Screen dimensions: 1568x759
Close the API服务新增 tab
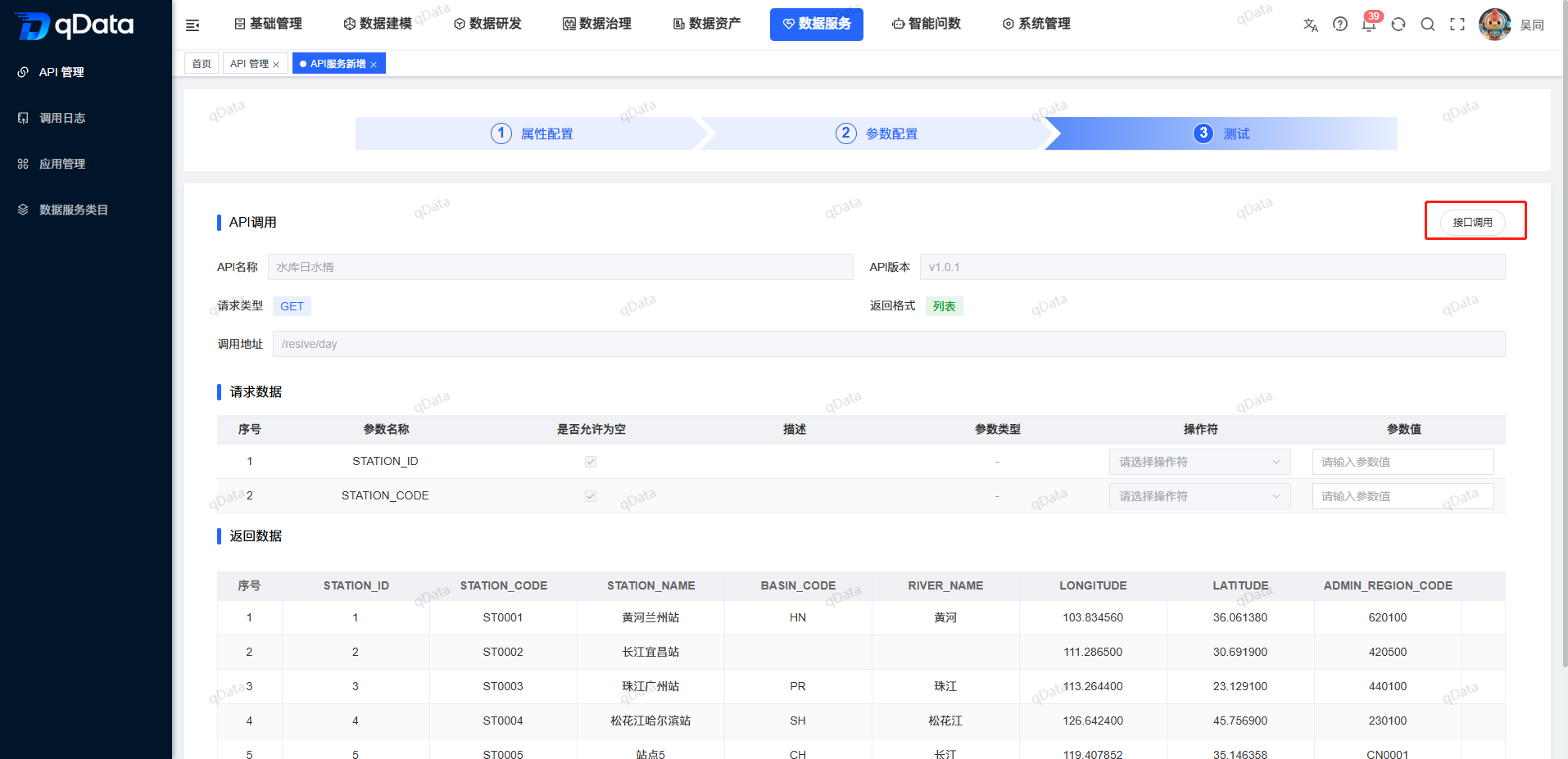click(374, 65)
